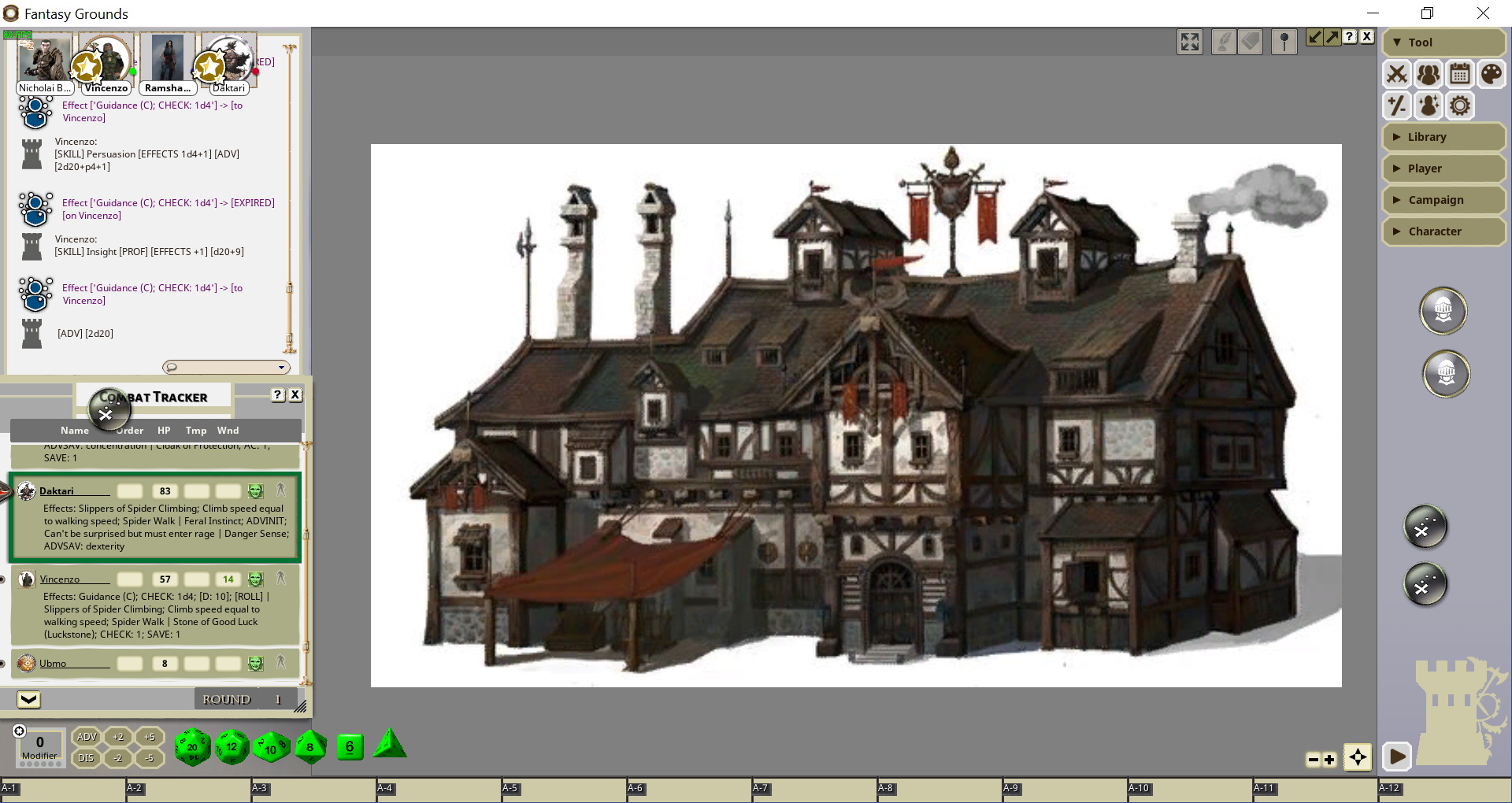The image size is (1512, 803).
Task: Roll the green d4 pyramid die
Action: [x=389, y=744]
